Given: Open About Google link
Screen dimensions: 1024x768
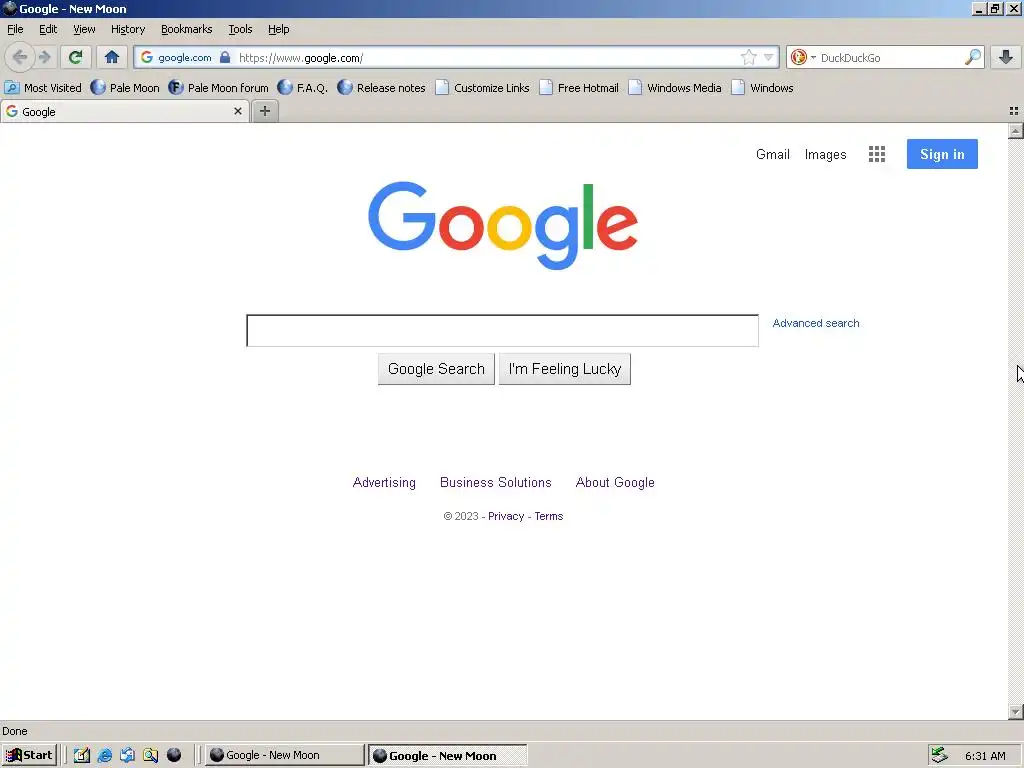Looking at the screenshot, I should 615,482.
